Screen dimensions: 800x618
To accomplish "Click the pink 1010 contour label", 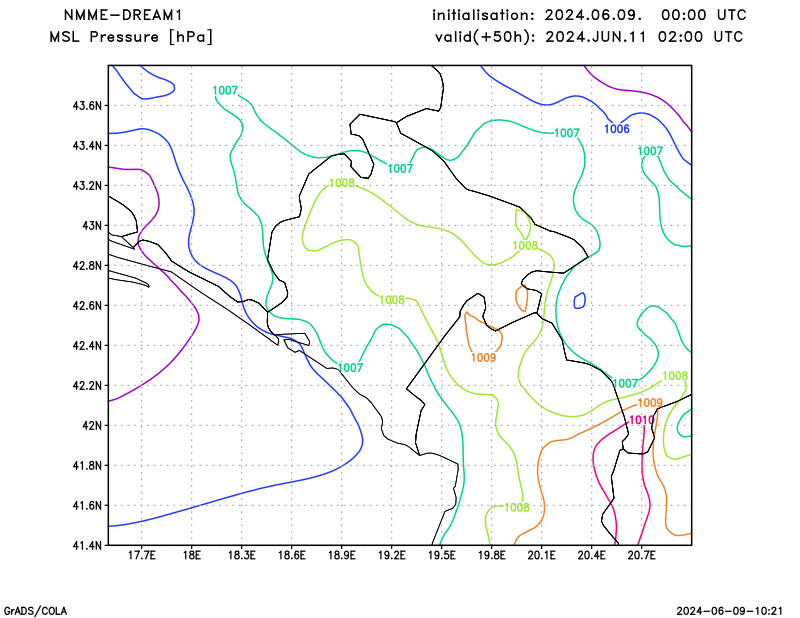I will pyautogui.click(x=641, y=420).
